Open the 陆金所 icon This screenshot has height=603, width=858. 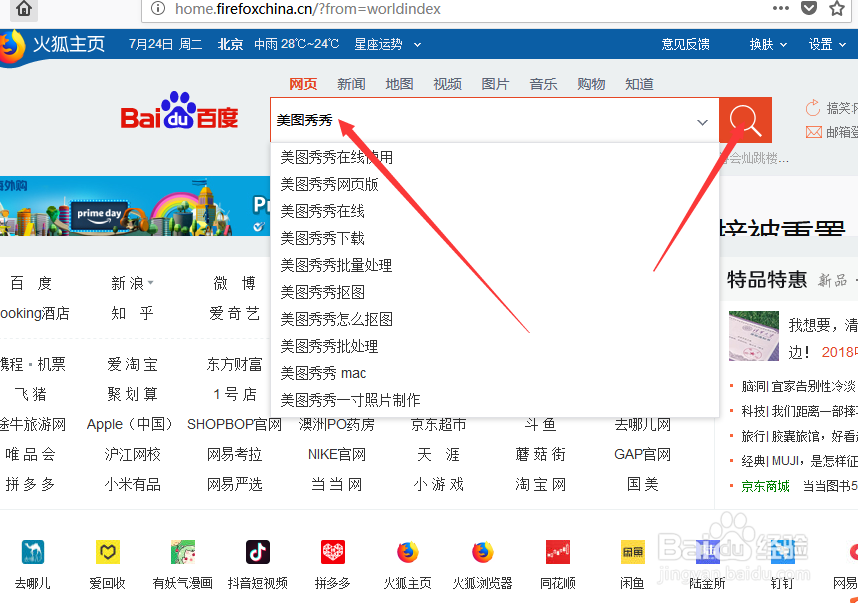point(708,552)
